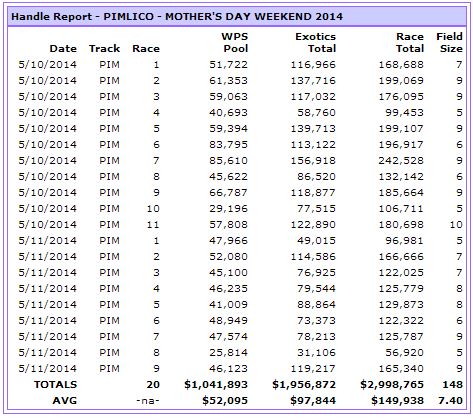Select WPS Pool value 51,722
This screenshot has height=418, width=473.
(x=228, y=65)
